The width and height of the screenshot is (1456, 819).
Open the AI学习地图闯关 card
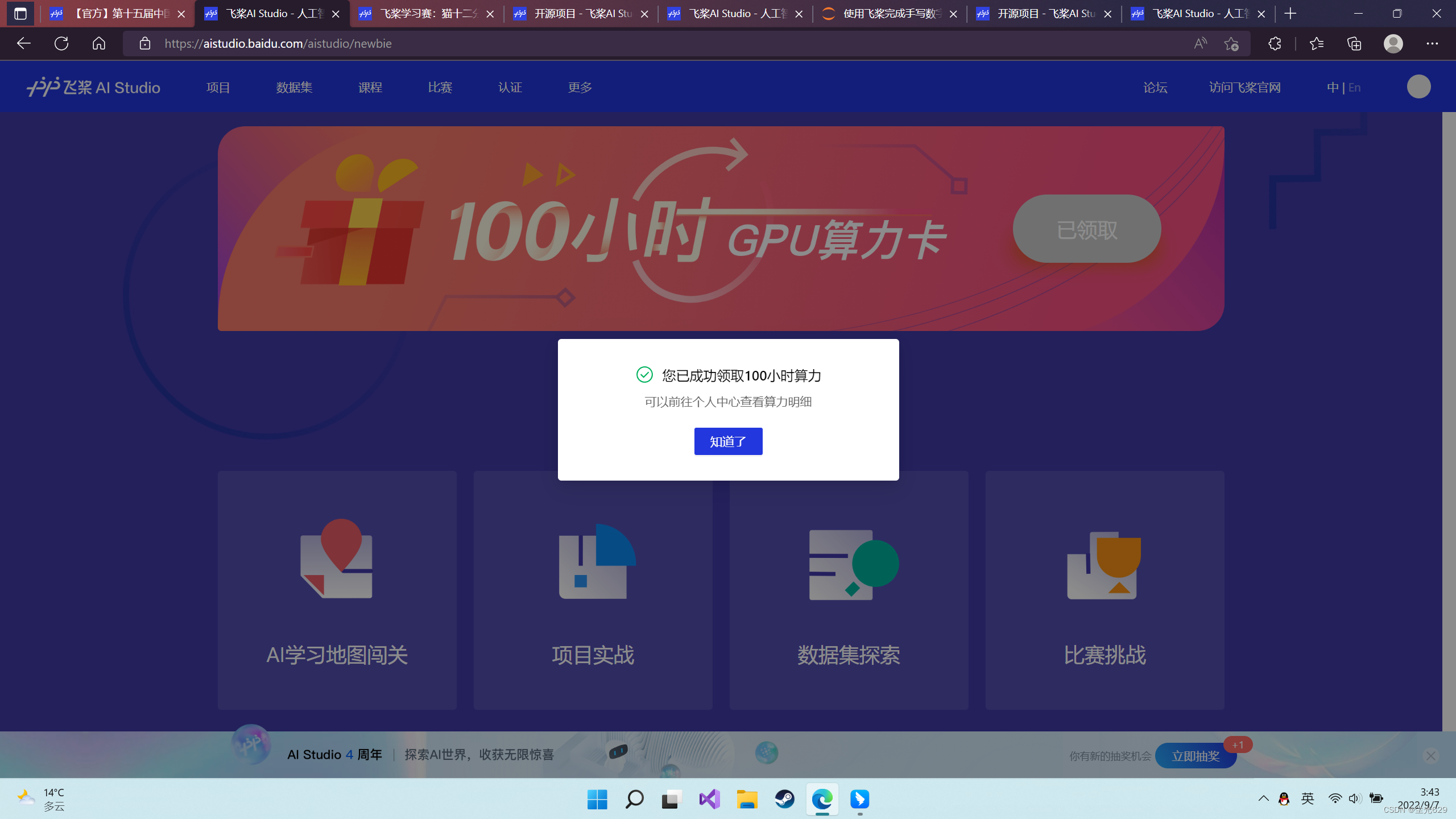tap(337, 590)
